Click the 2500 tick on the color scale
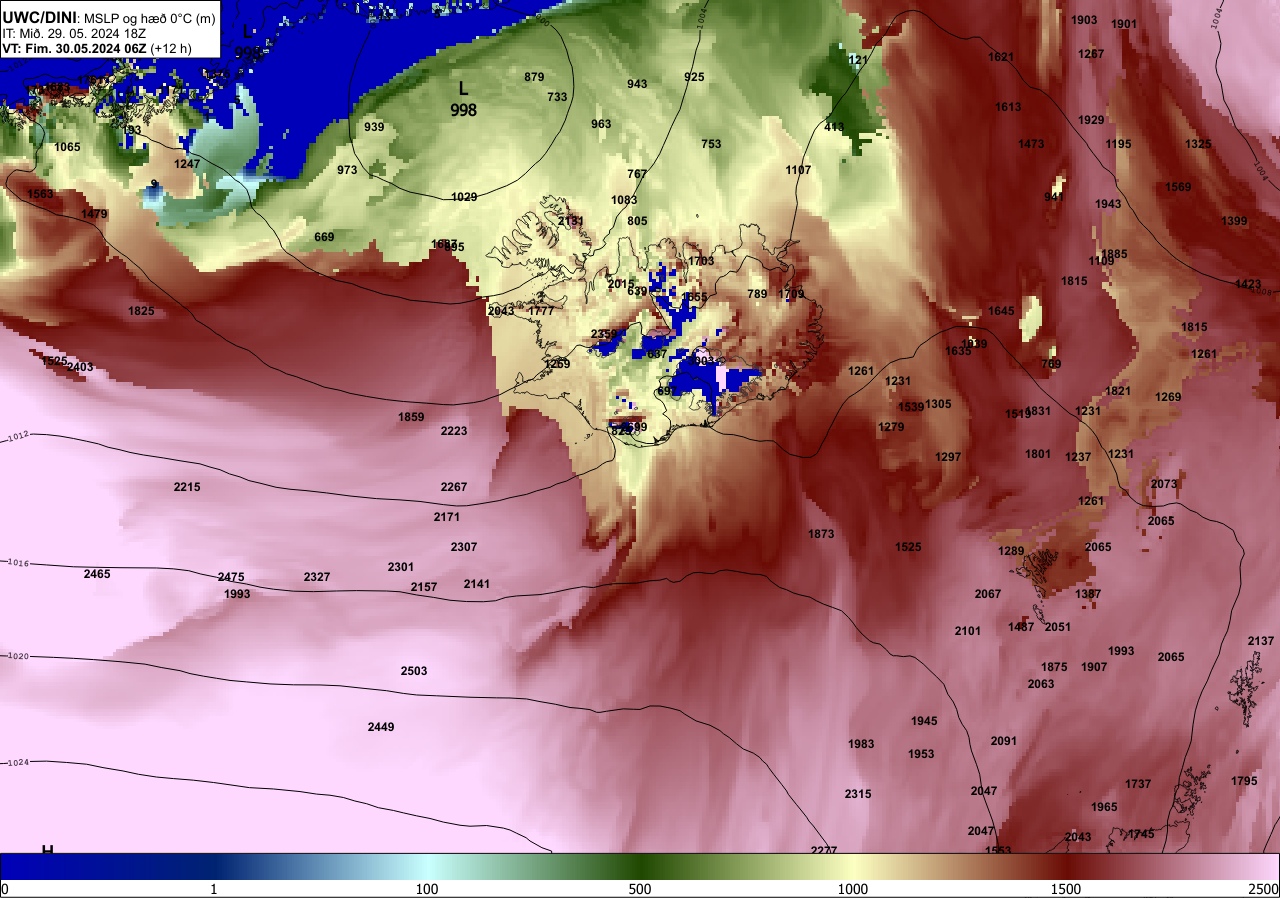This screenshot has width=1280, height=898. (1264, 889)
